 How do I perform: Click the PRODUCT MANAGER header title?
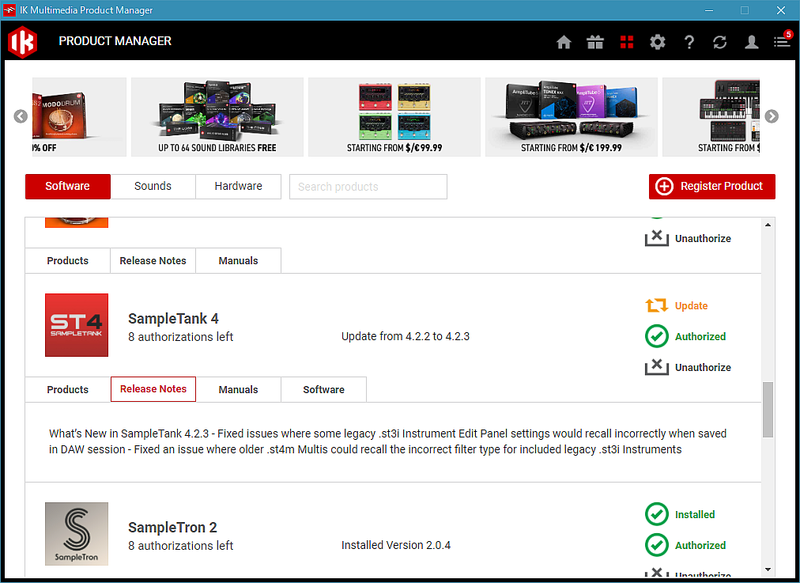click(x=115, y=41)
